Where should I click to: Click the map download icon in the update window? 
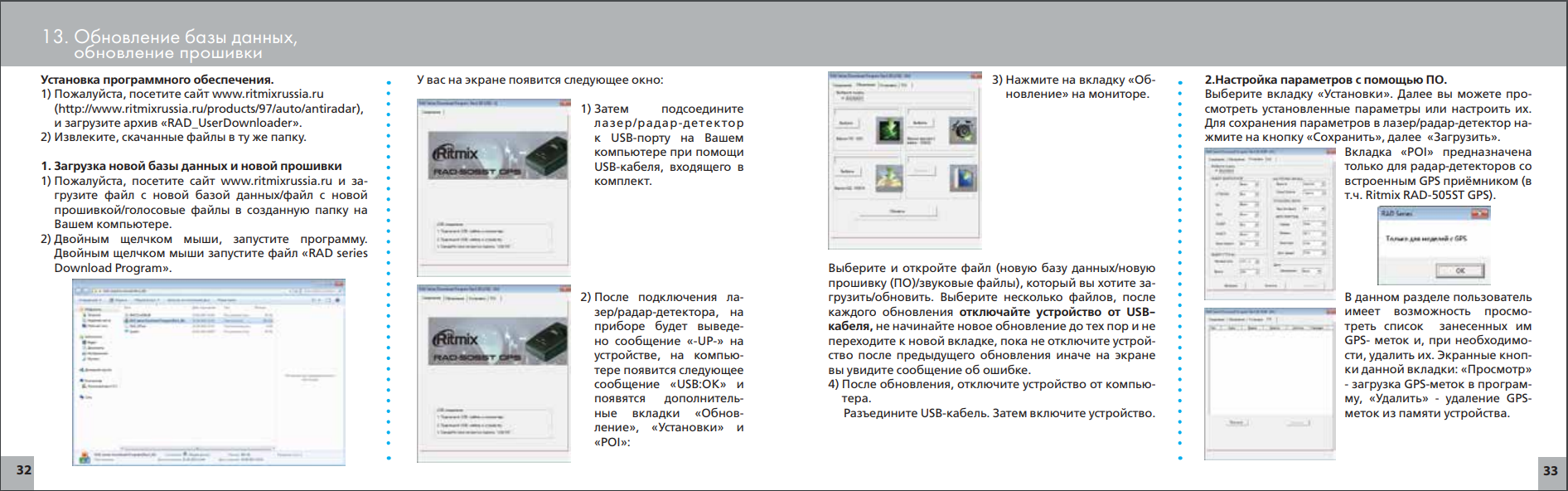[889, 178]
